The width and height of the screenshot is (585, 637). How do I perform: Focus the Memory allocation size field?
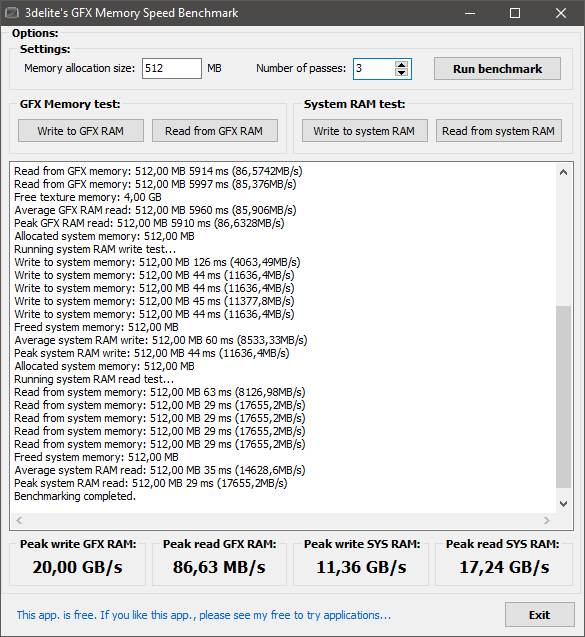pos(171,68)
